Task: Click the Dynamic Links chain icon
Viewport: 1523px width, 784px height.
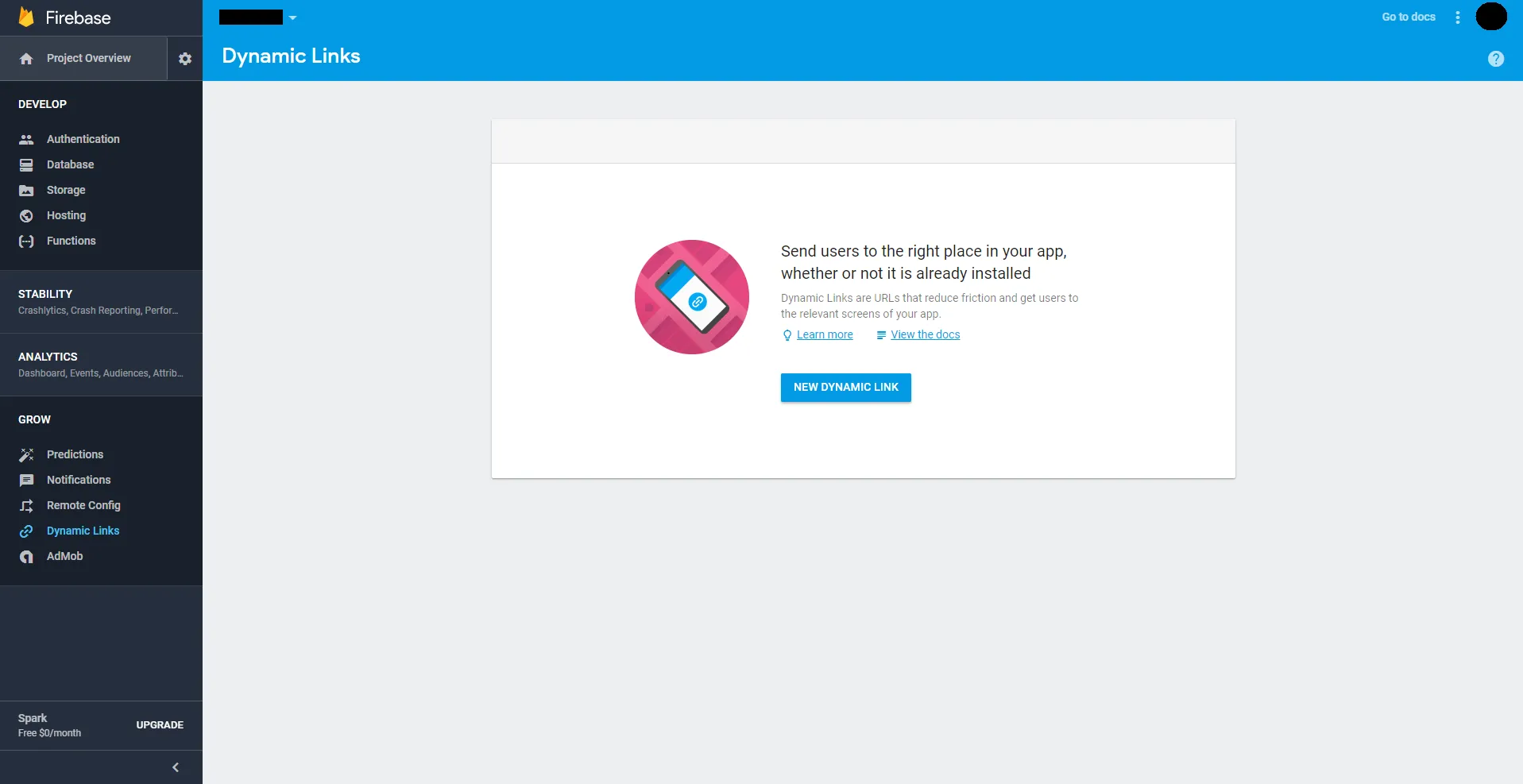Action: [x=26, y=531]
